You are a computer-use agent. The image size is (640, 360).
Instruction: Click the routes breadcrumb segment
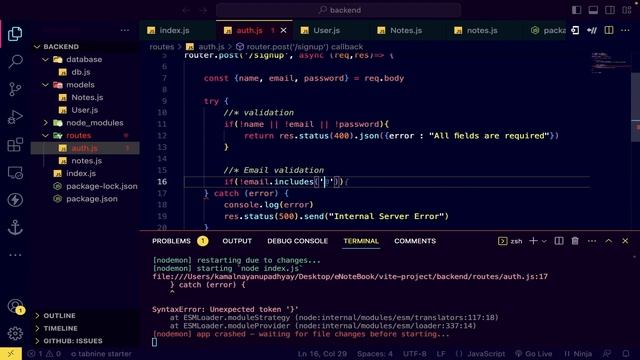(x=162, y=47)
